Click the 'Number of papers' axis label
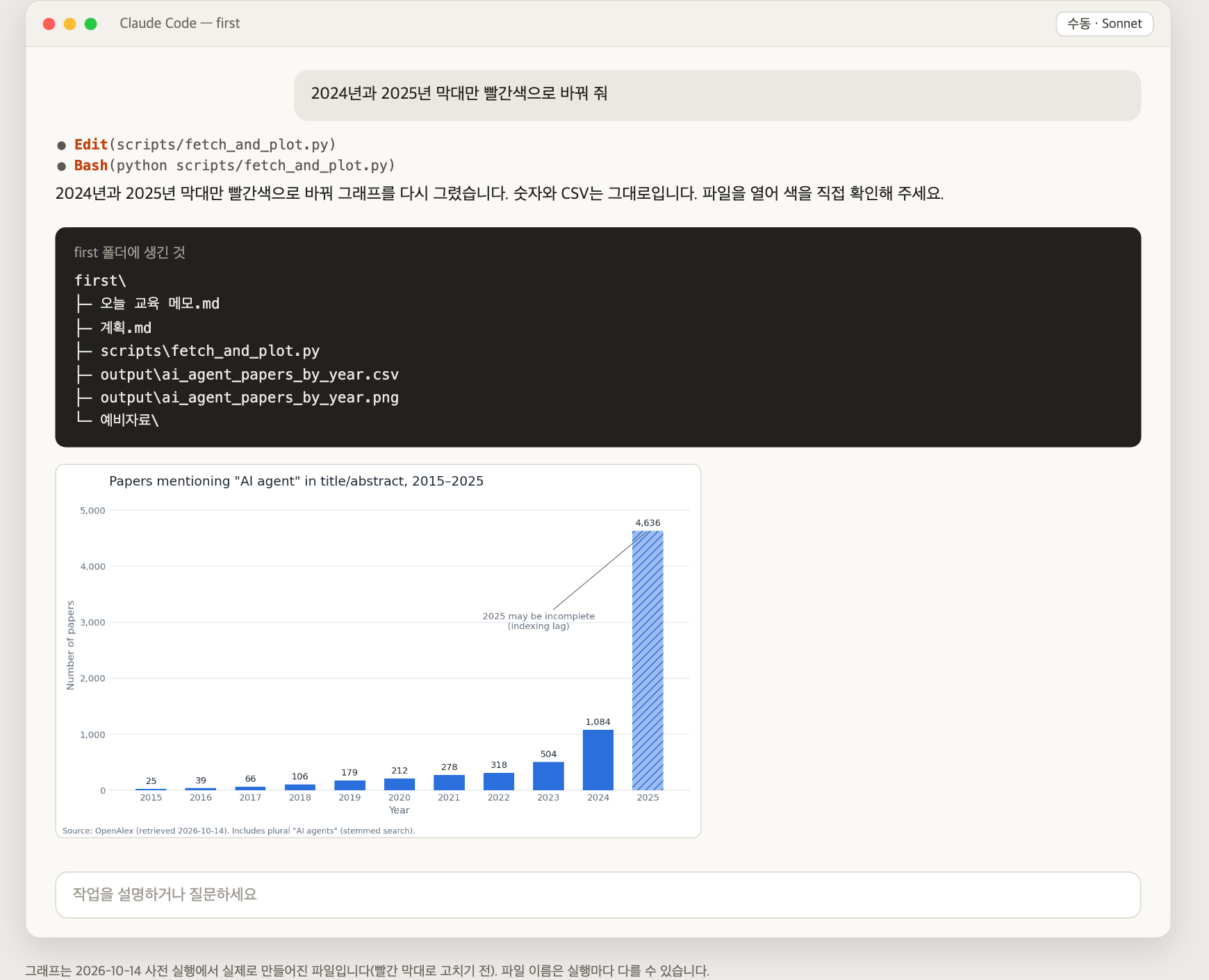Image resolution: width=1209 pixels, height=980 pixels. tap(70, 645)
